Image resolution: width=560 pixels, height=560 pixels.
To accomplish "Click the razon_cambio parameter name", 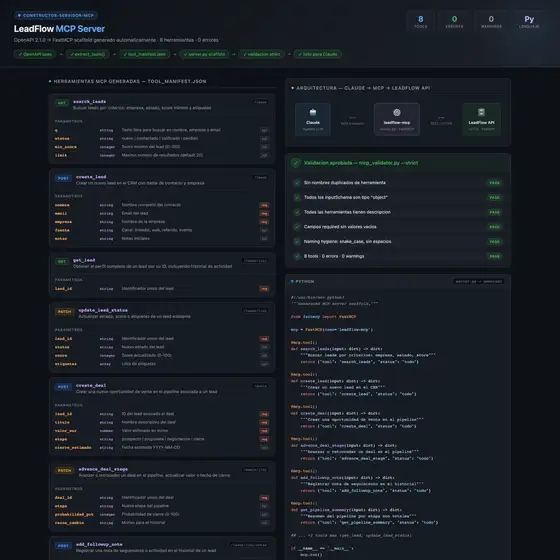I will (x=70, y=523).
